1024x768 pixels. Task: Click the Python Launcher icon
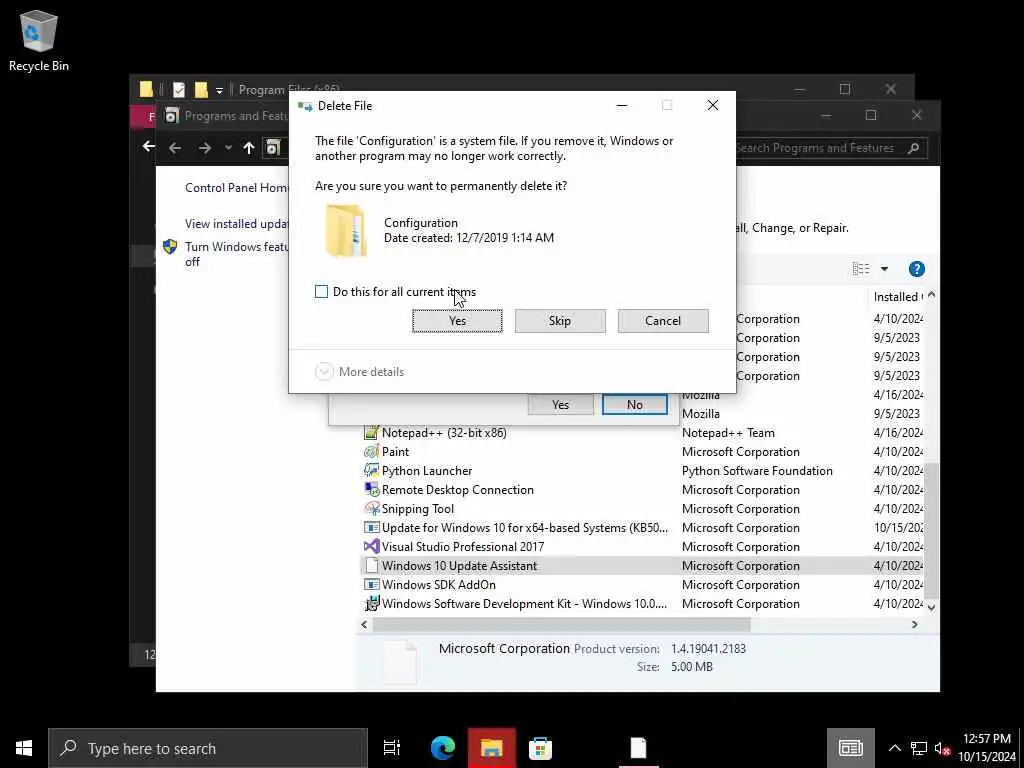pos(372,470)
